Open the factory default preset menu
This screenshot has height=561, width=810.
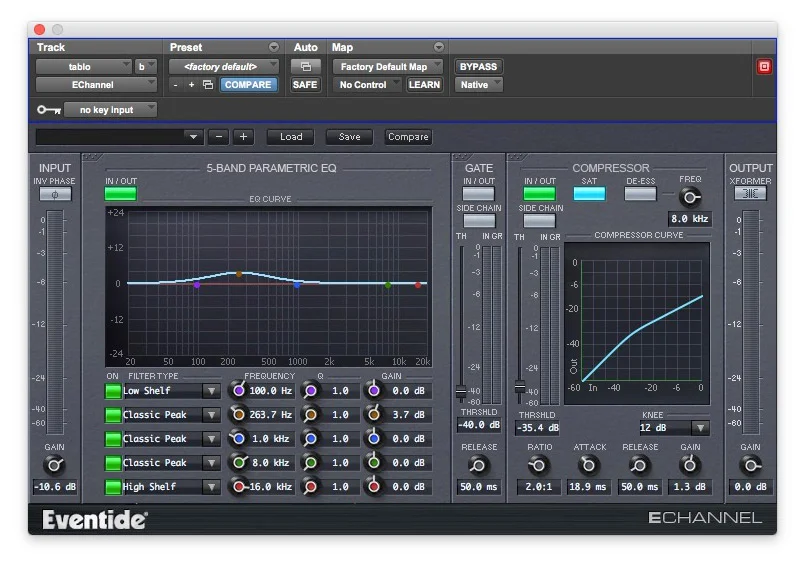click(x=224, y=67)
